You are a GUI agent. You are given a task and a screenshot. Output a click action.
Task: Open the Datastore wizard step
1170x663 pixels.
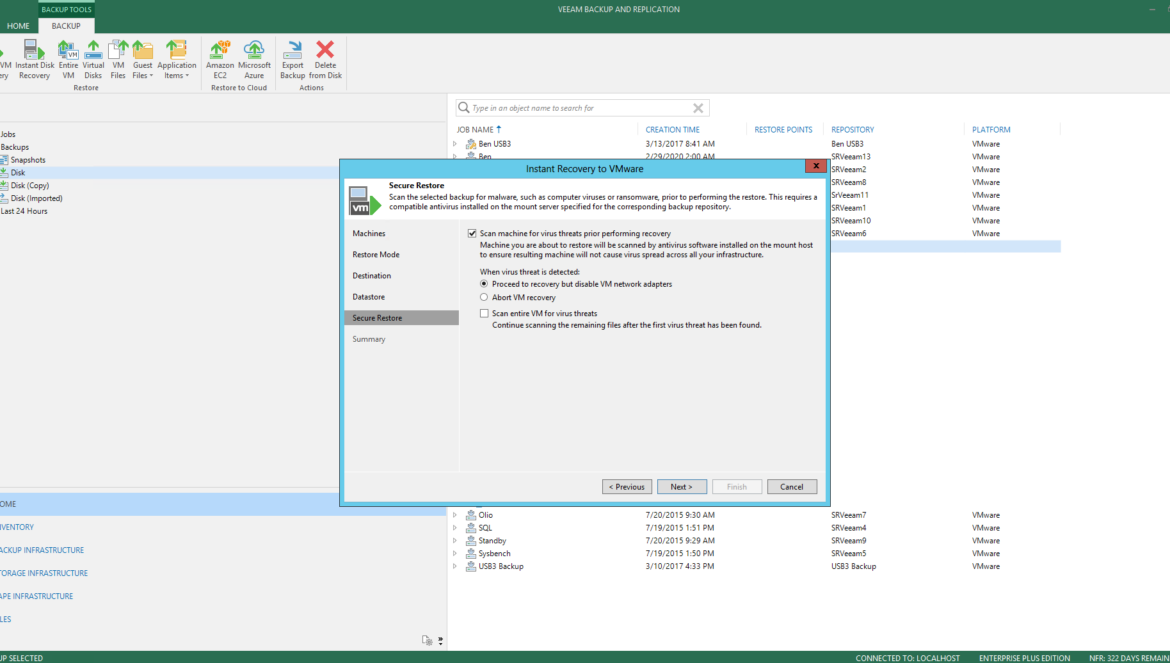click(369, 297)
